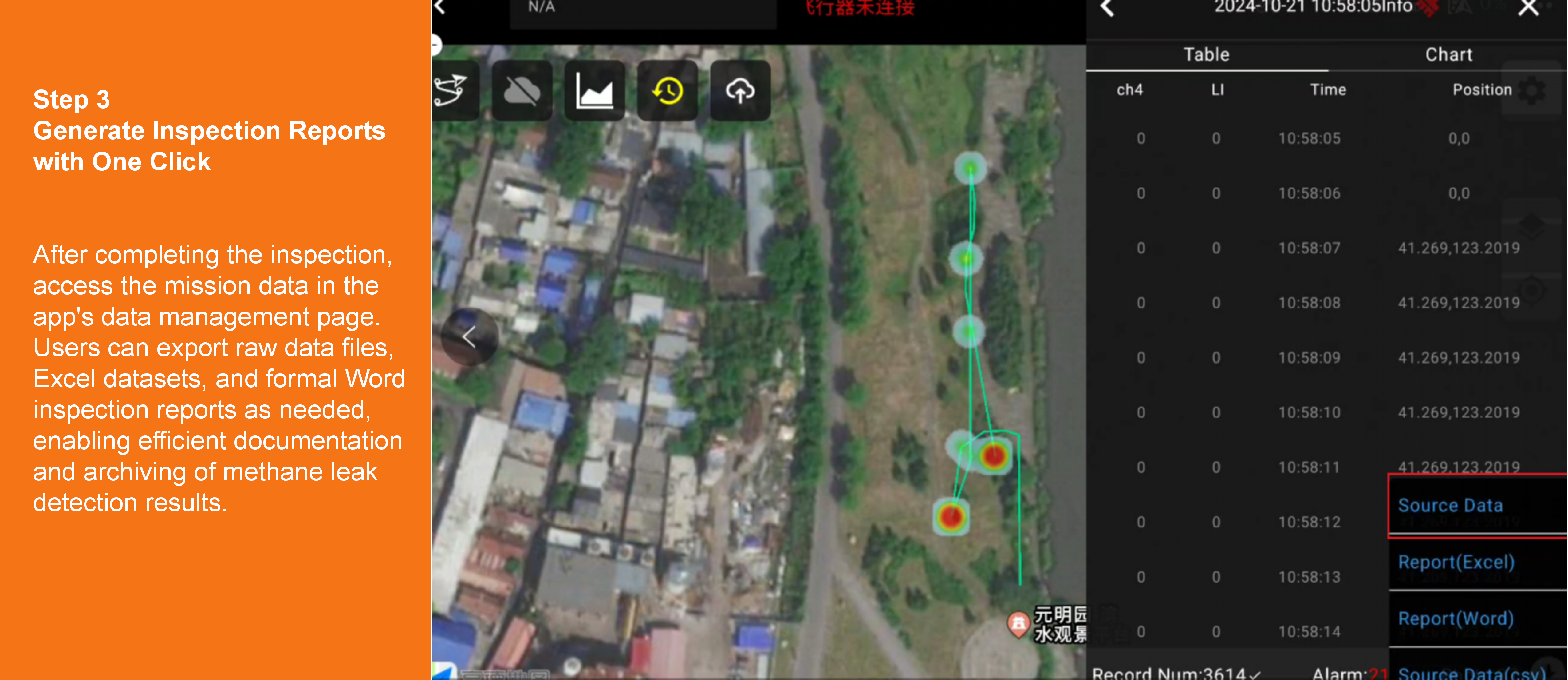Click the ch4 column header

point(1130,90)
